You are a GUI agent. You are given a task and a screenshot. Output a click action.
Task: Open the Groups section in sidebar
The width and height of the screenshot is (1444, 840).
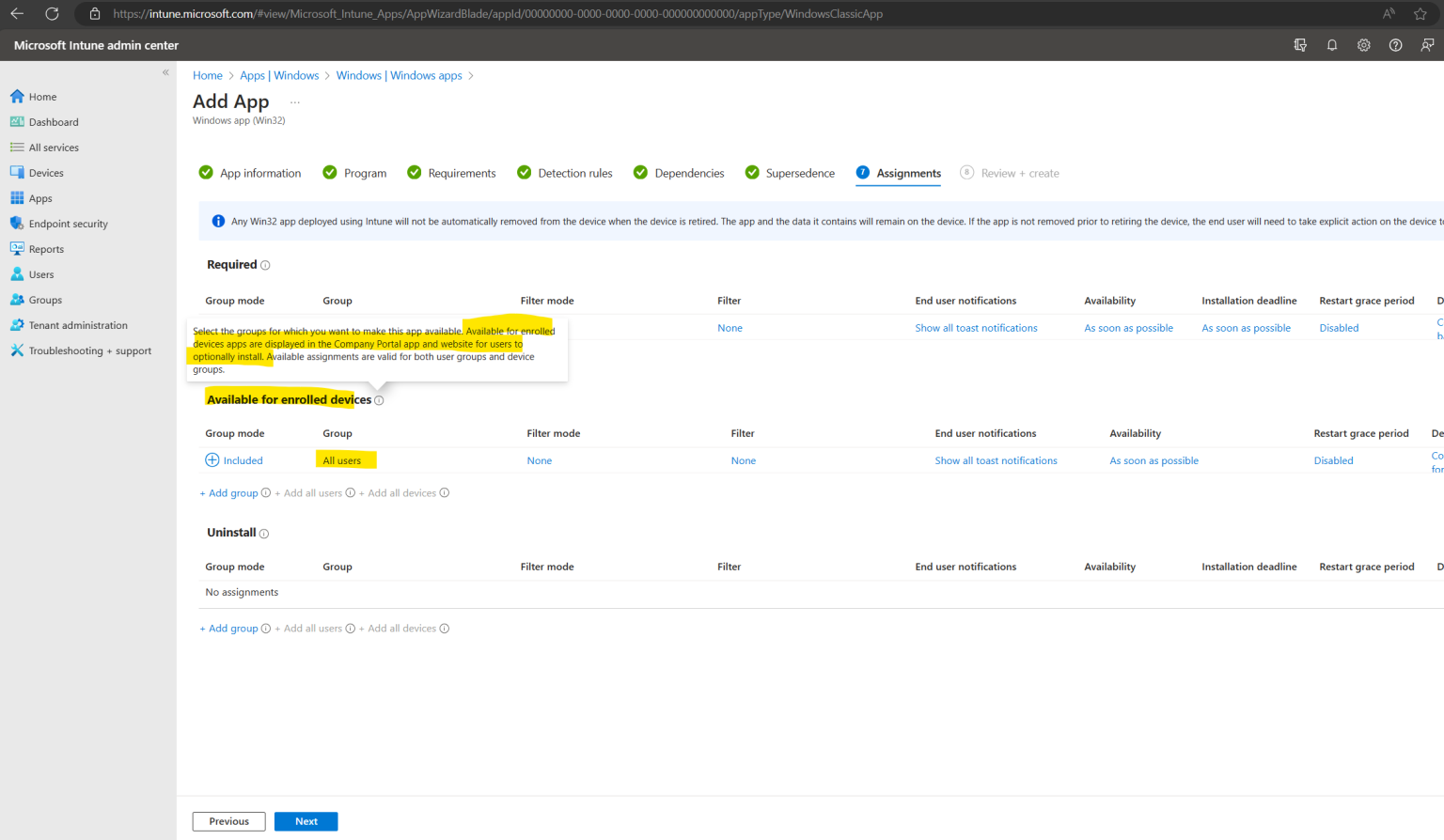tap(44, 299)
